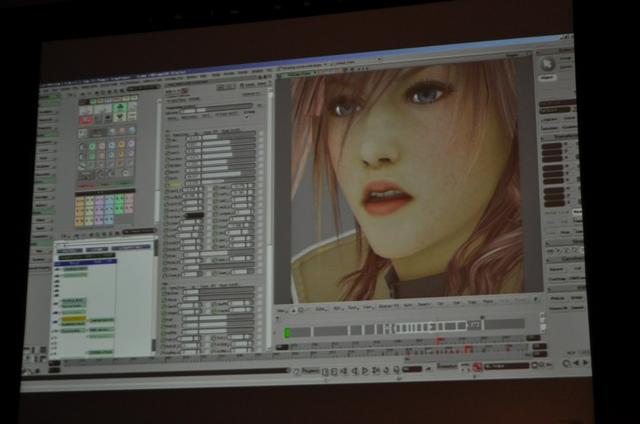Click the Object filter button below selection arrow
Screen dimensions: 640x424
(x=547, y=77)
